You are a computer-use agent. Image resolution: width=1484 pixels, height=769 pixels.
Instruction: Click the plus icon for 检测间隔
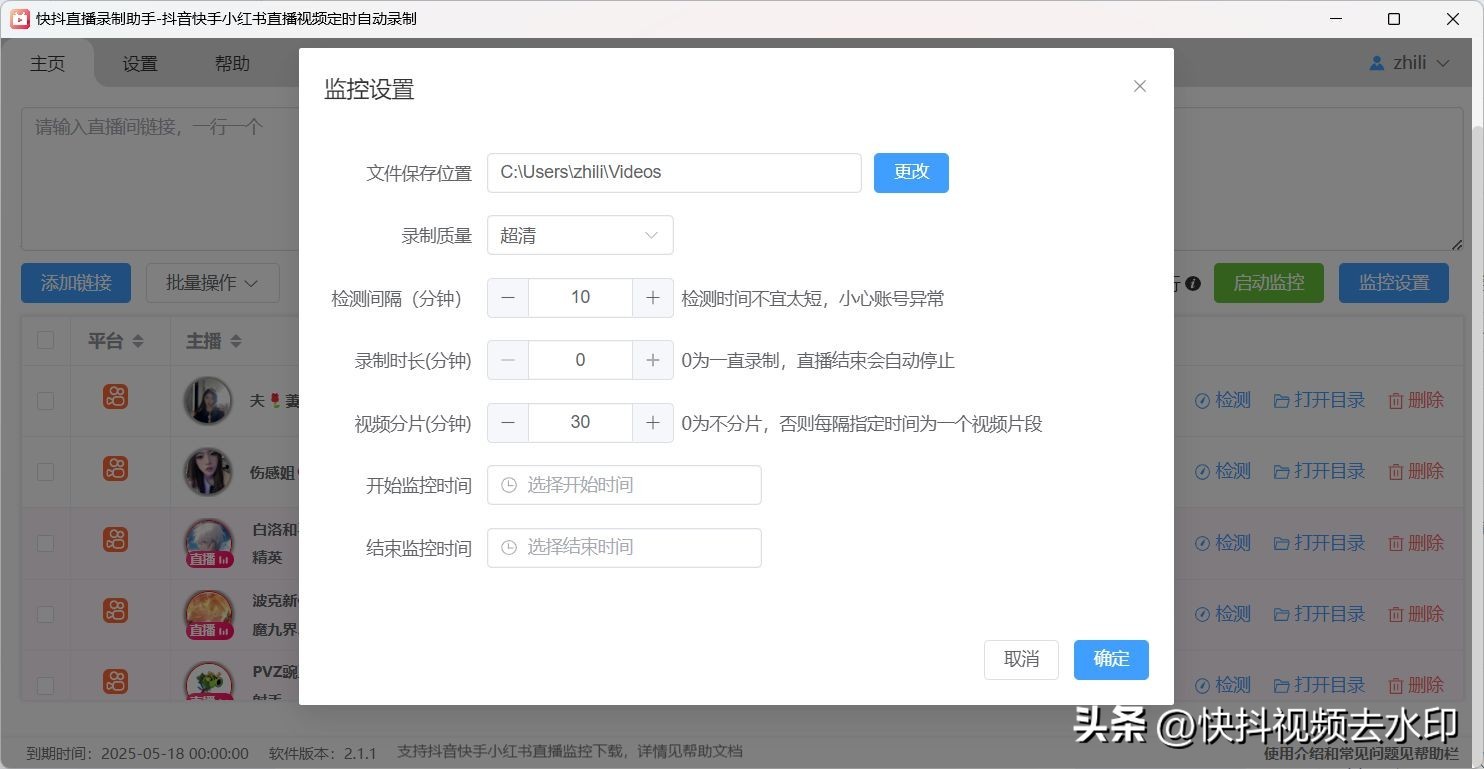pyautogui.click(x=653, y=298)
